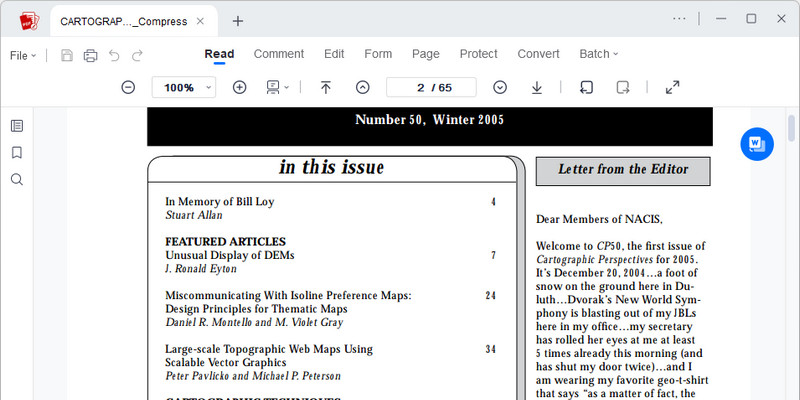Switch to the Page tab
Screen dimensions: 800x400
(x=426, y=54)
